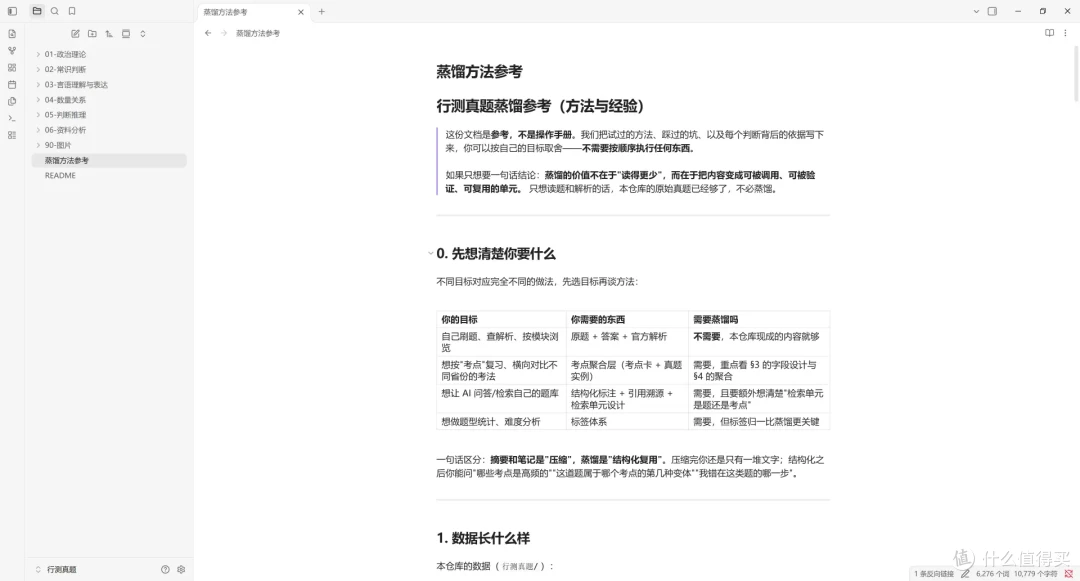Change file sort order icon
The image size is (1080, 581).
coord(109,34)
